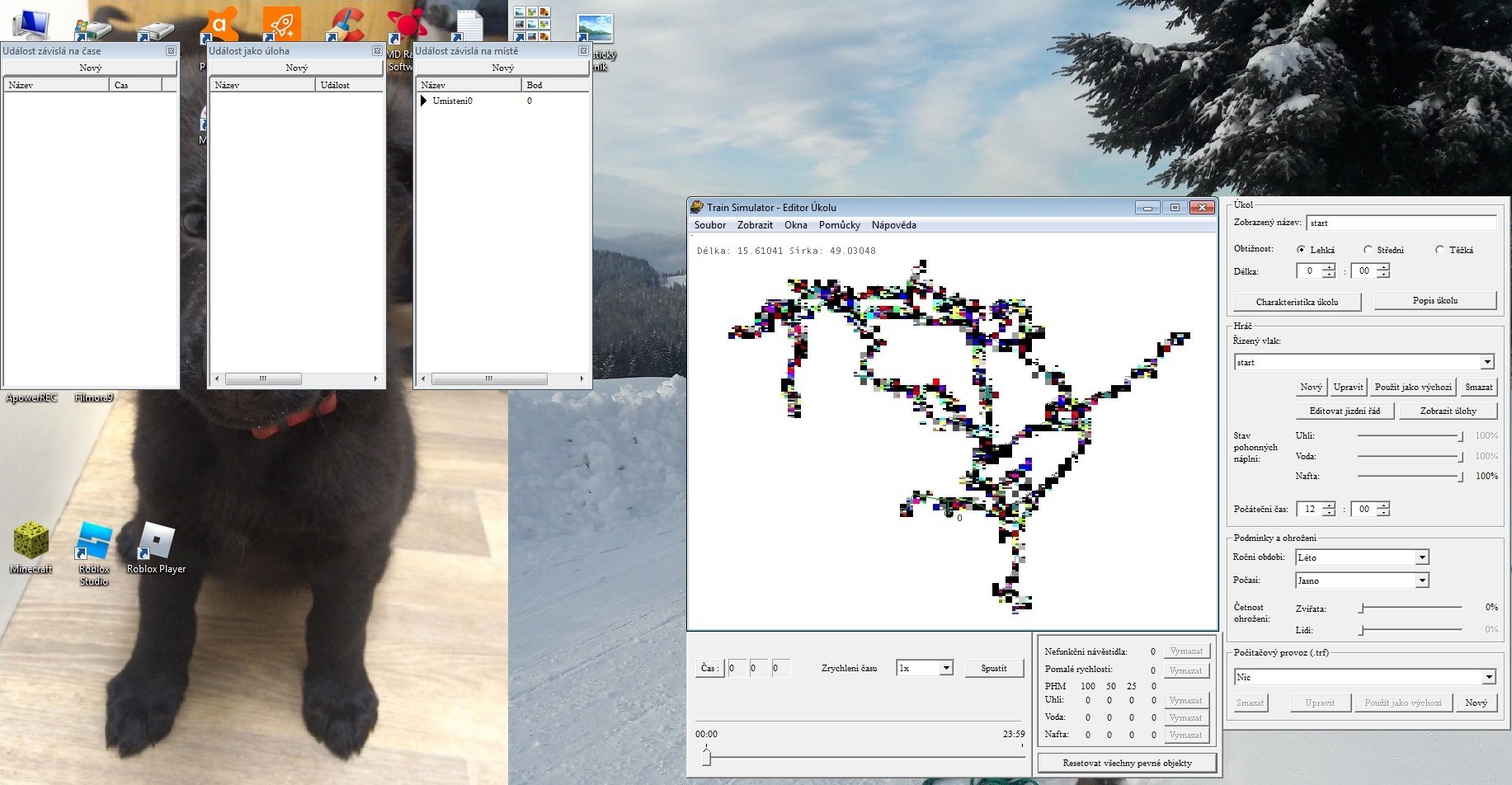The width and height of the screenshot is (1512, 785).
Task: Open the Zrychlení času speed dropdown
Action: (946, 668)
